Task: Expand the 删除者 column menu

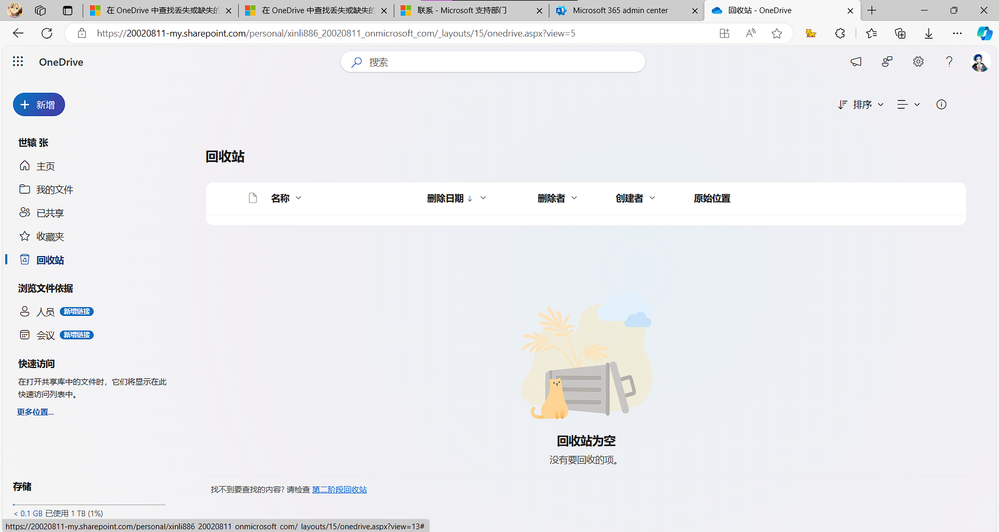Action: coord(574,198)
